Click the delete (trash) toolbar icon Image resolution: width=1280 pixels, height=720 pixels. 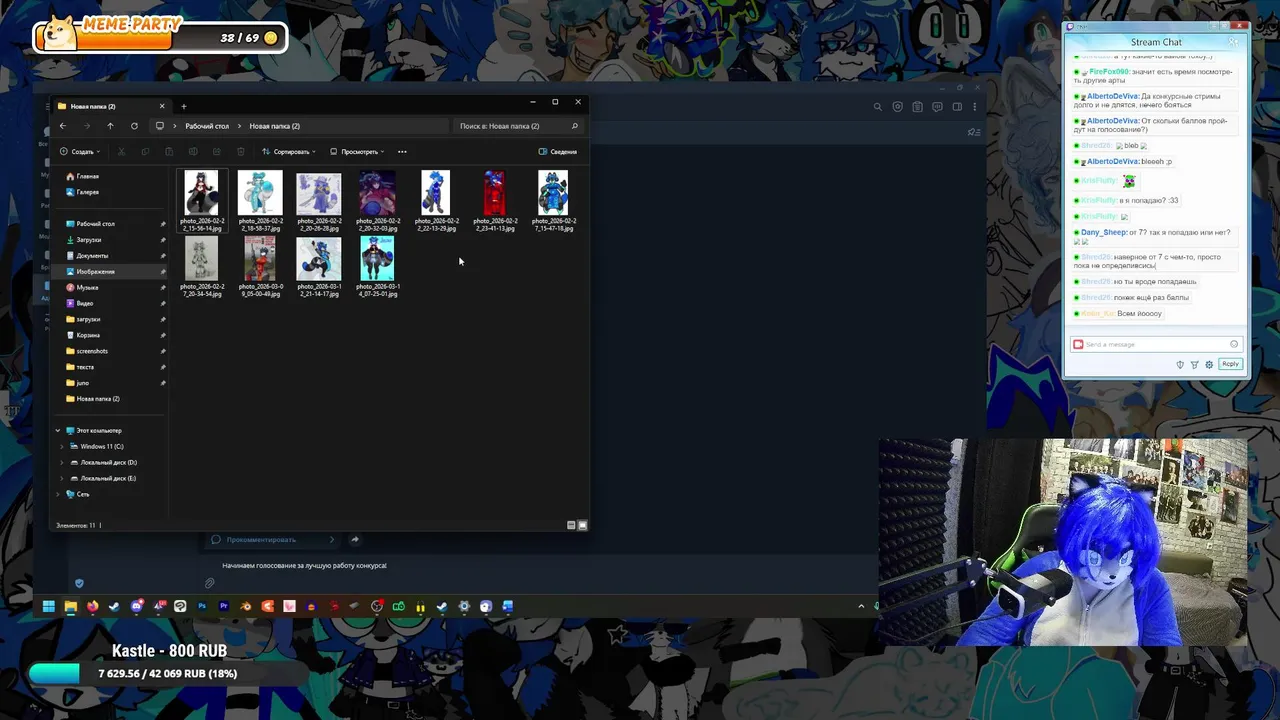pos(240,152)
